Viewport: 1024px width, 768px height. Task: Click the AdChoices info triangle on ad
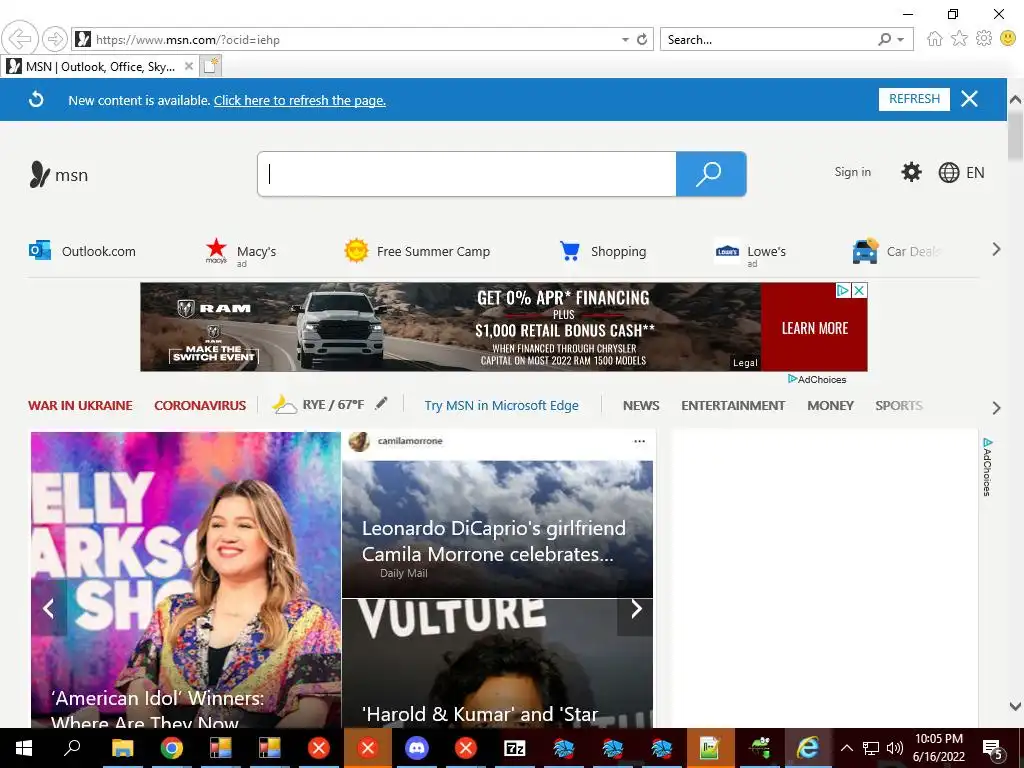pos(843,291)
